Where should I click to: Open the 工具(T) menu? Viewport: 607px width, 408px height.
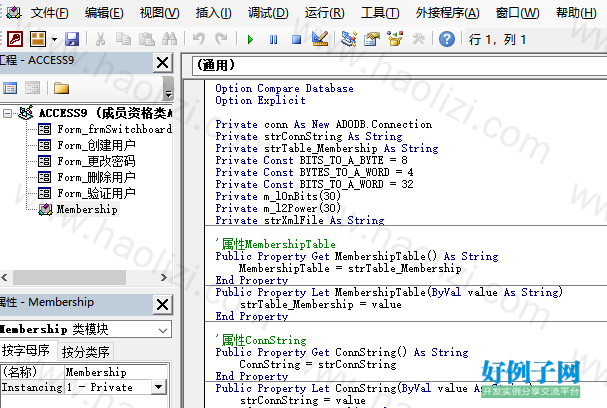[380, 13]
